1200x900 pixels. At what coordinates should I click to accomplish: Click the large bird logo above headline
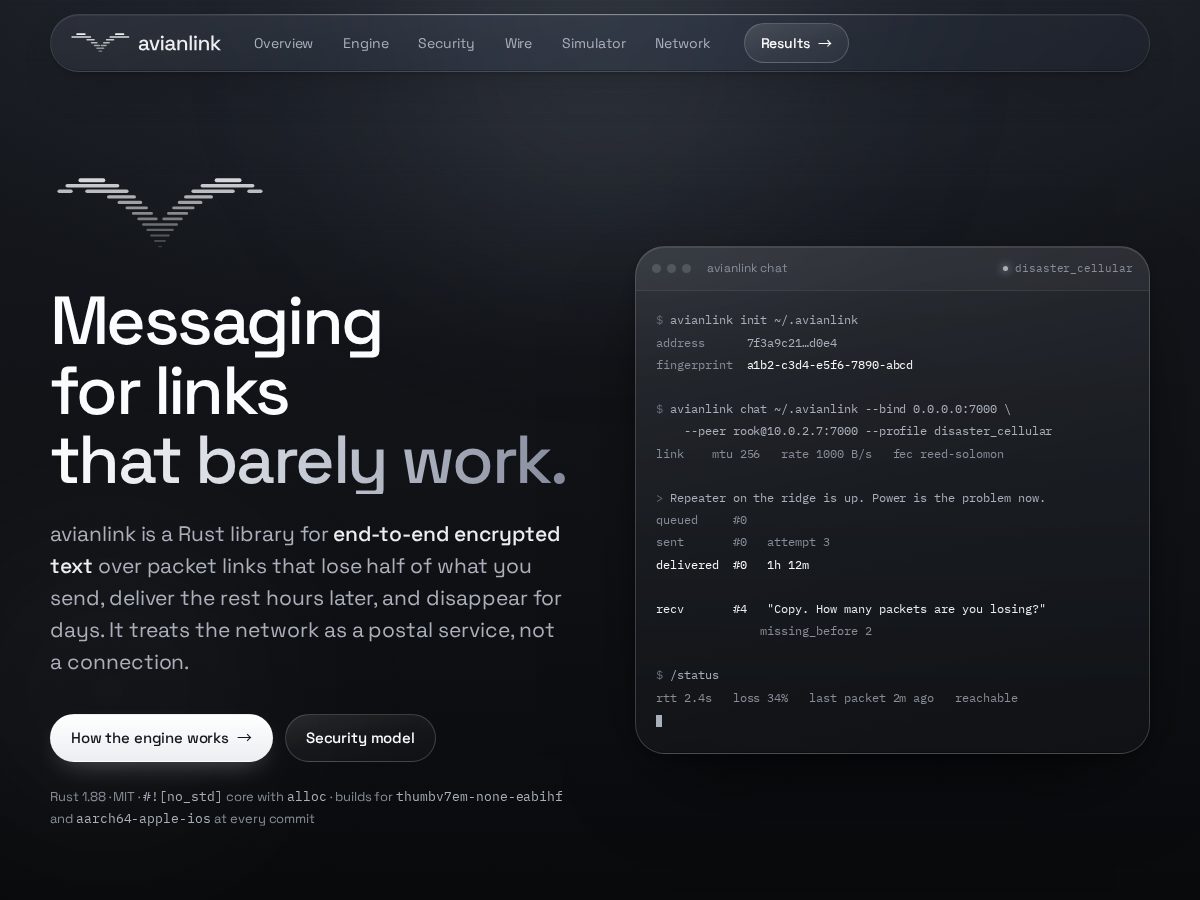point(160,211)
